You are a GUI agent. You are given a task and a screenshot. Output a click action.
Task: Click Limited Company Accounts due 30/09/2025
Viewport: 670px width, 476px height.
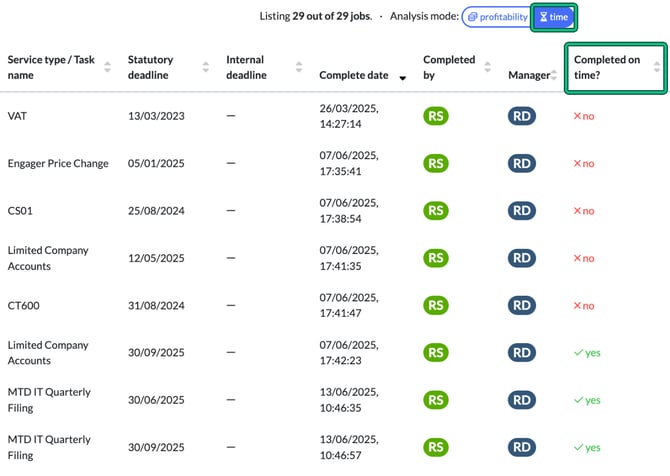[x=48, y=353]
